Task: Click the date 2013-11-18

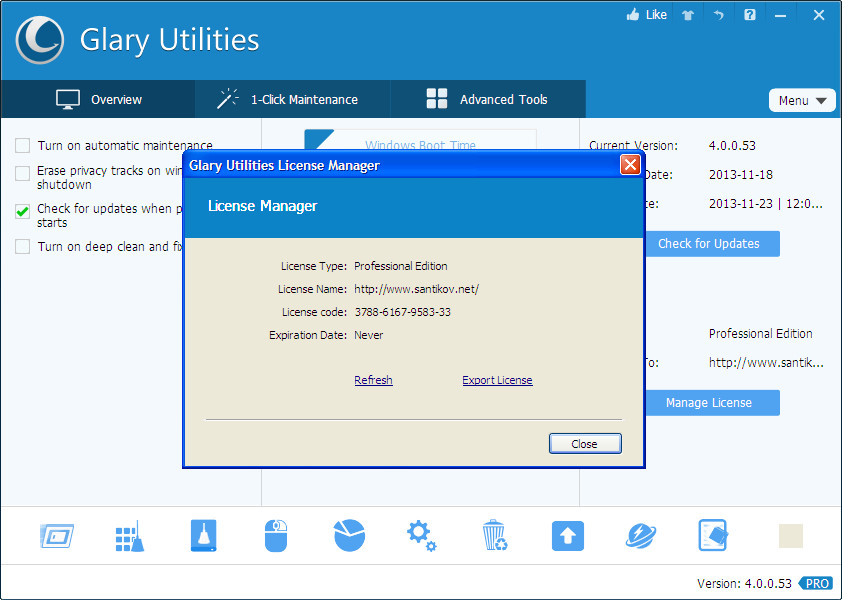Action: tap(741, 175)
